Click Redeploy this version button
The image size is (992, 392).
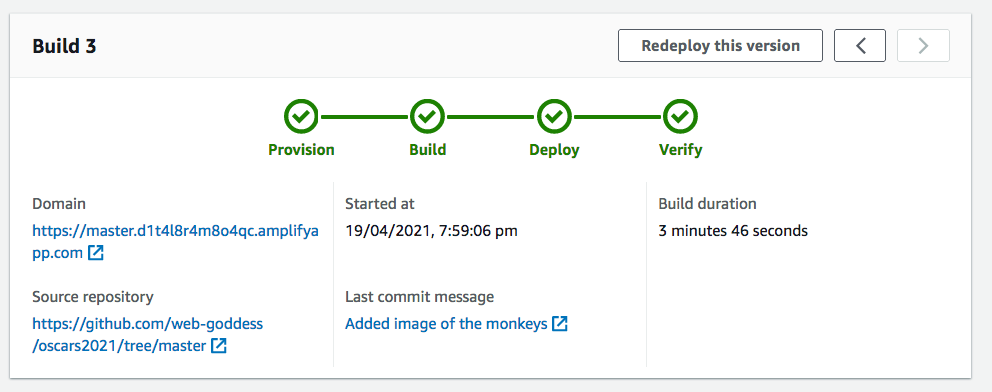[x=721, y=46]
